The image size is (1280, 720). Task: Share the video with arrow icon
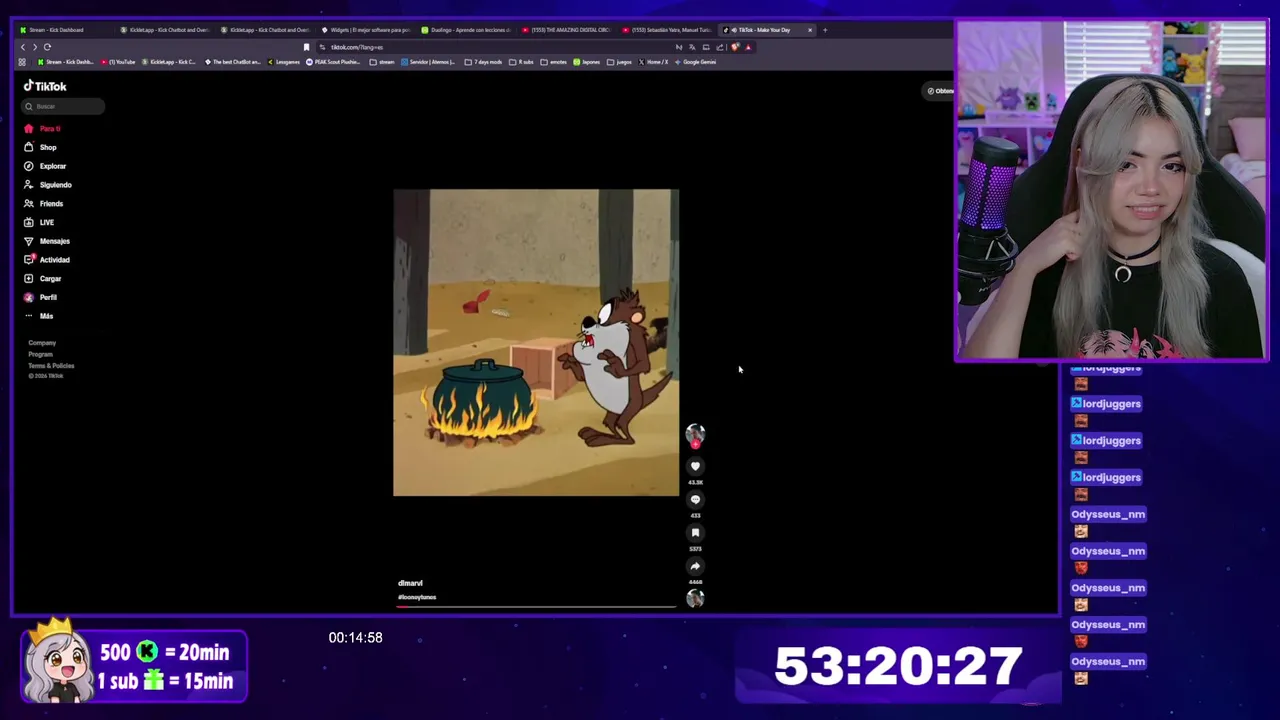(x=695, y=566)
